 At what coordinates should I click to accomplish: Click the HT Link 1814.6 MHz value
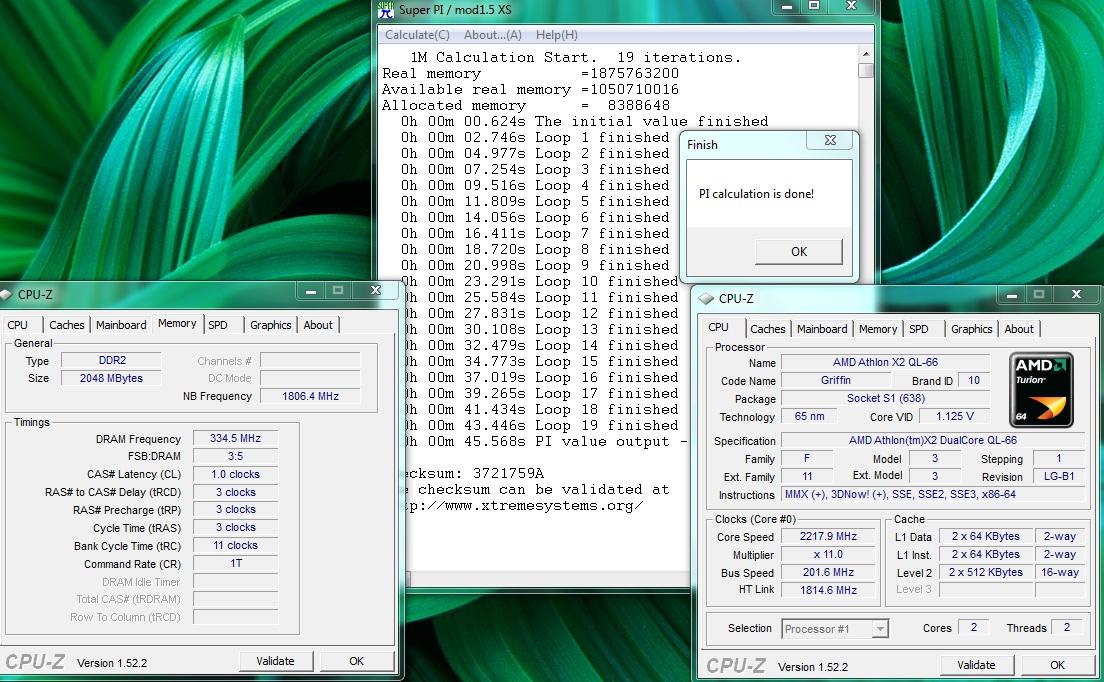(828, 590)
